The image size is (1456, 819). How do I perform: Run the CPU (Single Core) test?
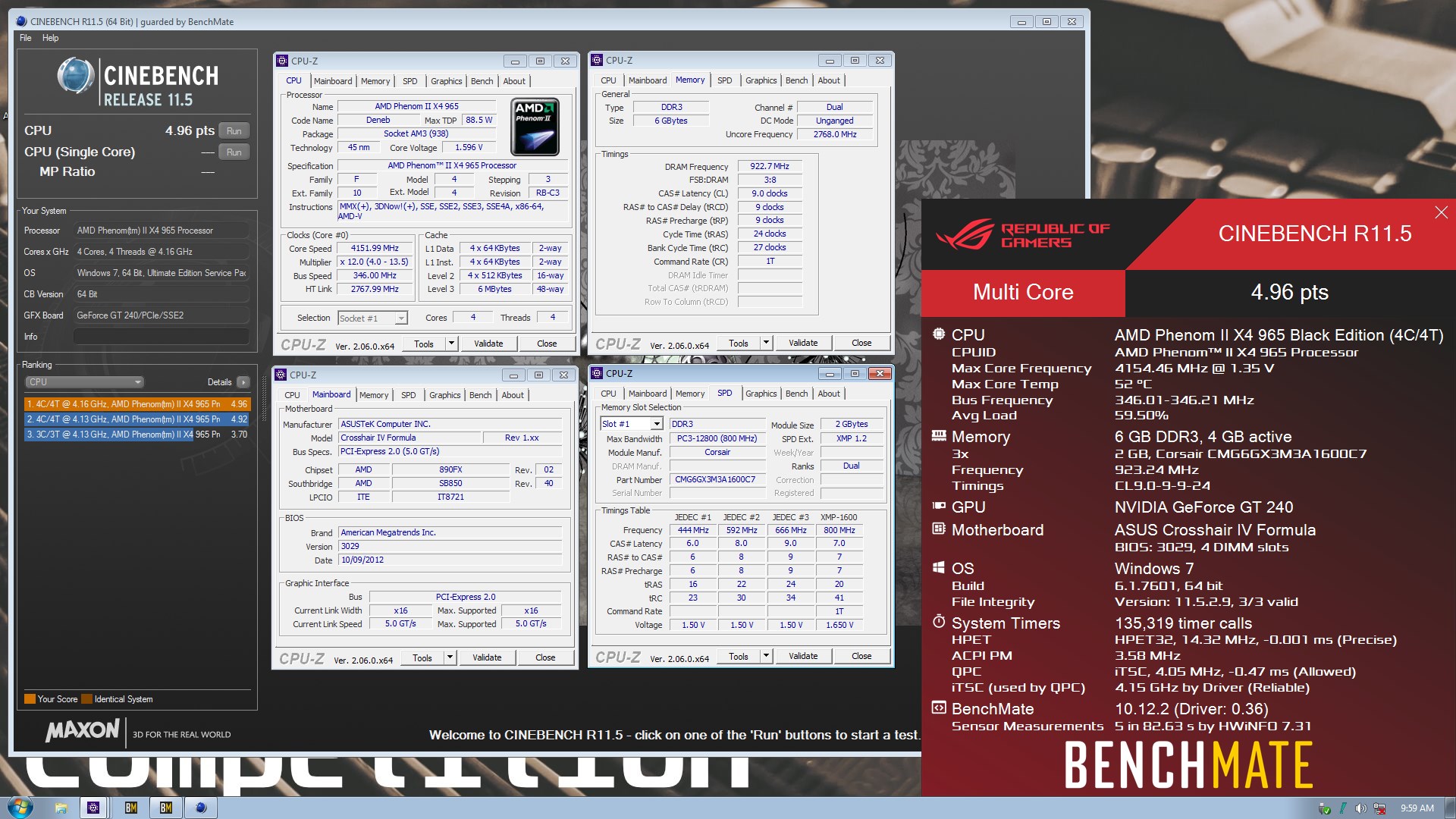234,152
